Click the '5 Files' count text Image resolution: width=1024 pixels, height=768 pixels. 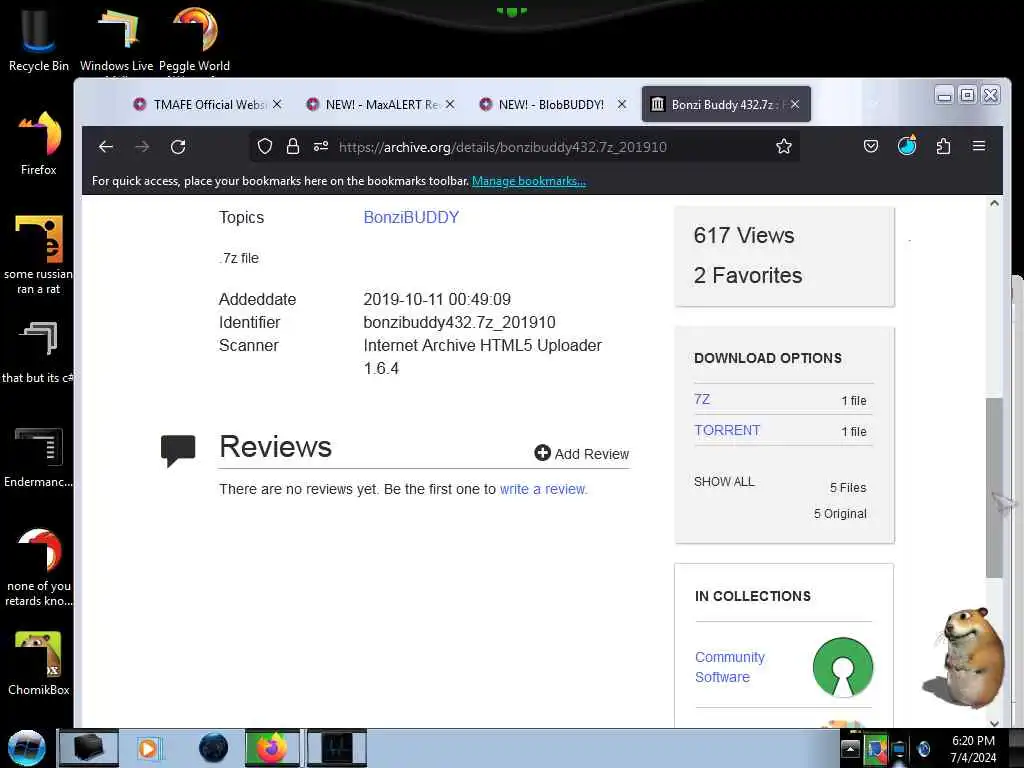tap(848, 488)
